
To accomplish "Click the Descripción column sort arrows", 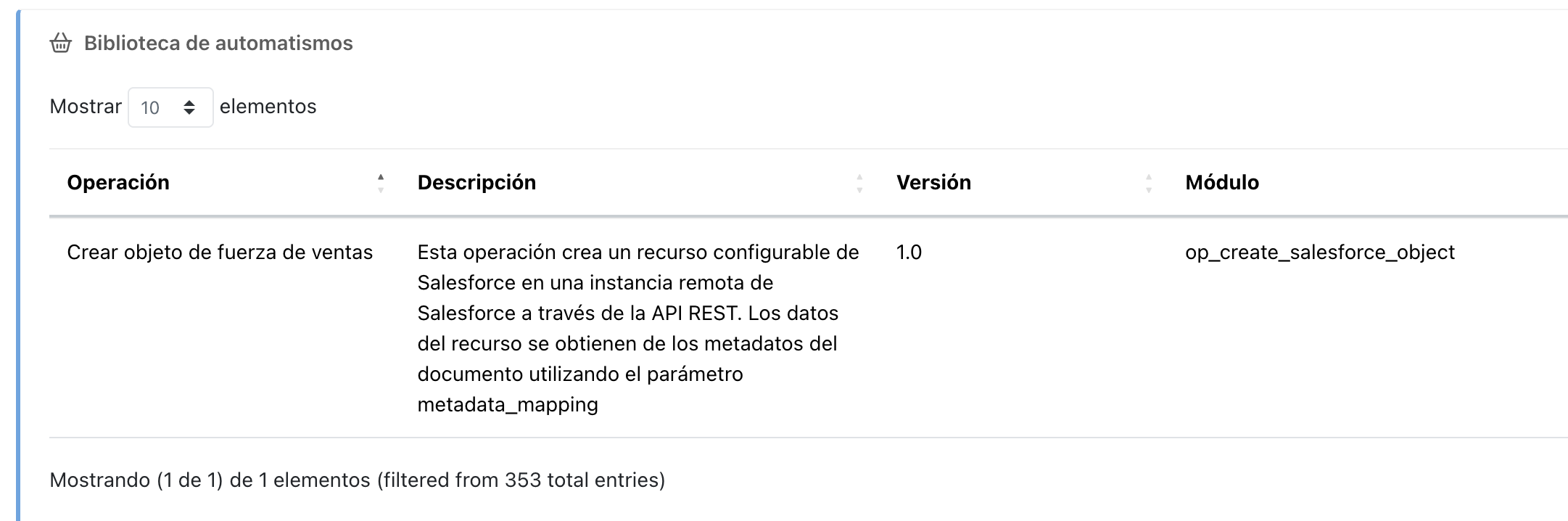I will (859, 183).
